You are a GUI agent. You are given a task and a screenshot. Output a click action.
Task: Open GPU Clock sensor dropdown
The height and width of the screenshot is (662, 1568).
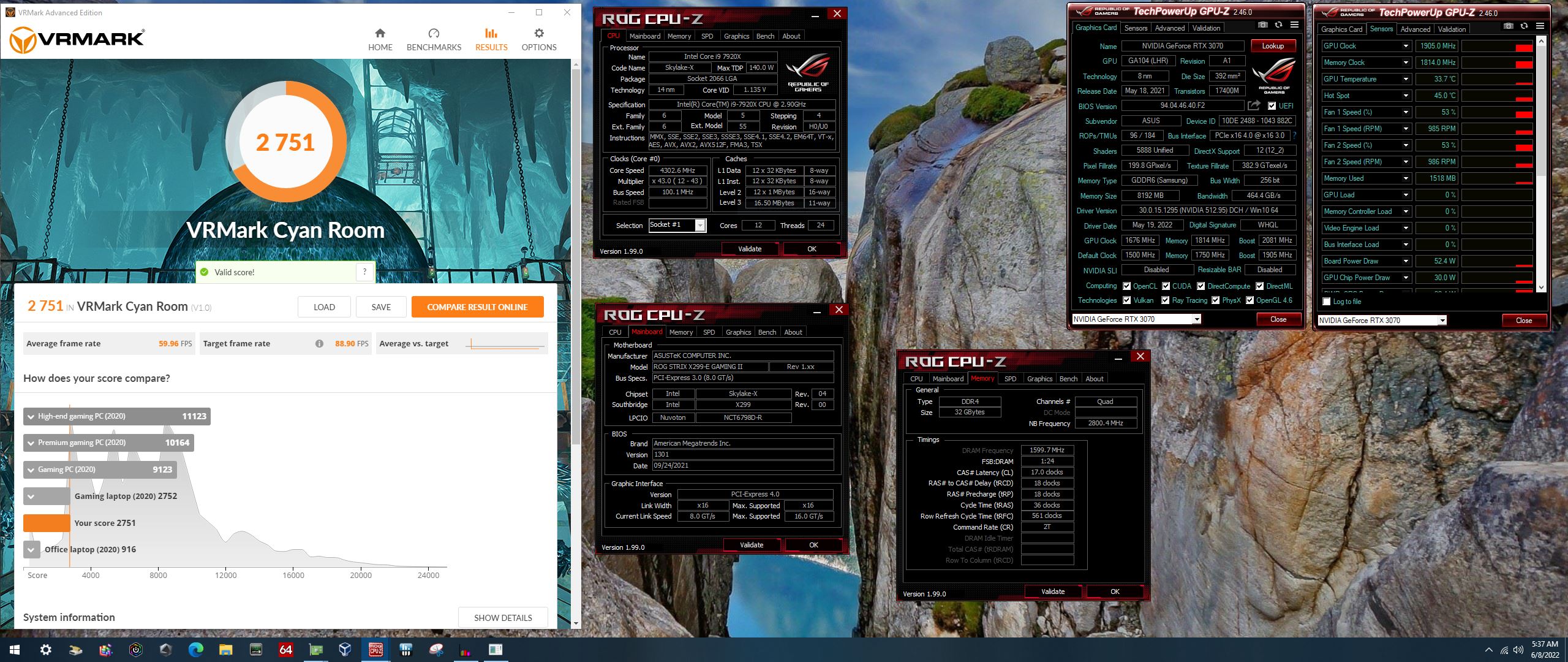click(1406, 46)
